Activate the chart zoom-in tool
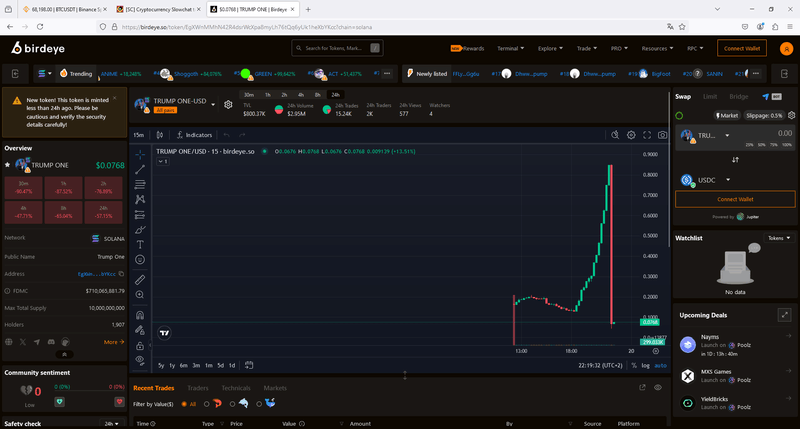 140,295
